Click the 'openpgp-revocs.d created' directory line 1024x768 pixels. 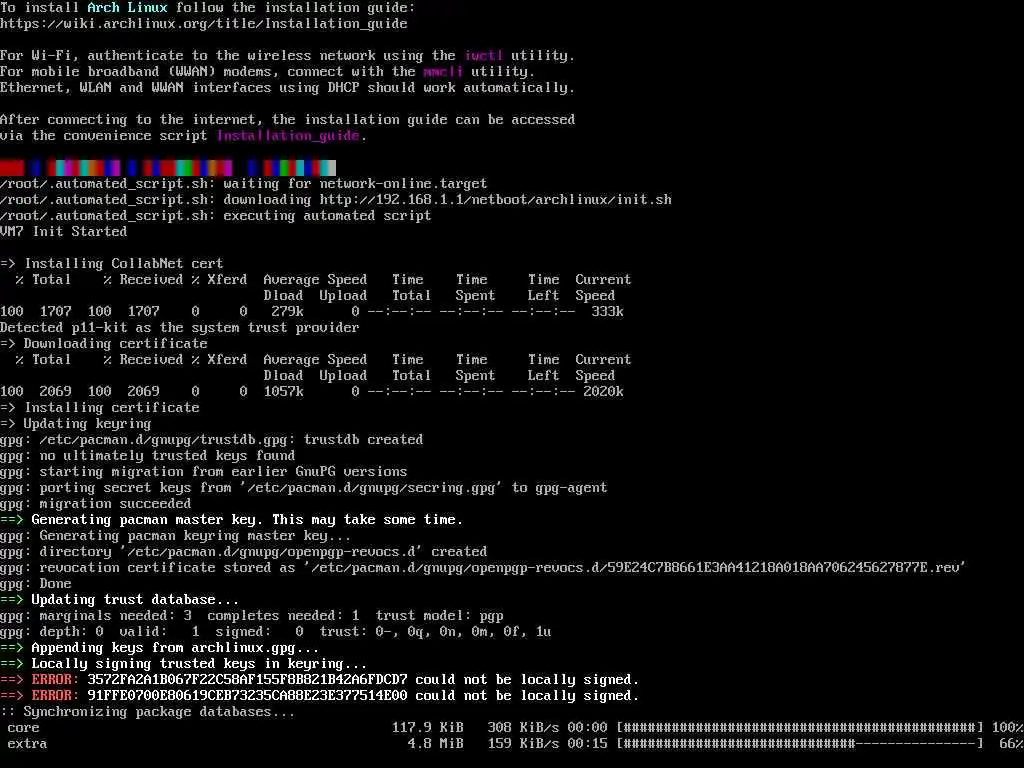click(x=244, y=552)
